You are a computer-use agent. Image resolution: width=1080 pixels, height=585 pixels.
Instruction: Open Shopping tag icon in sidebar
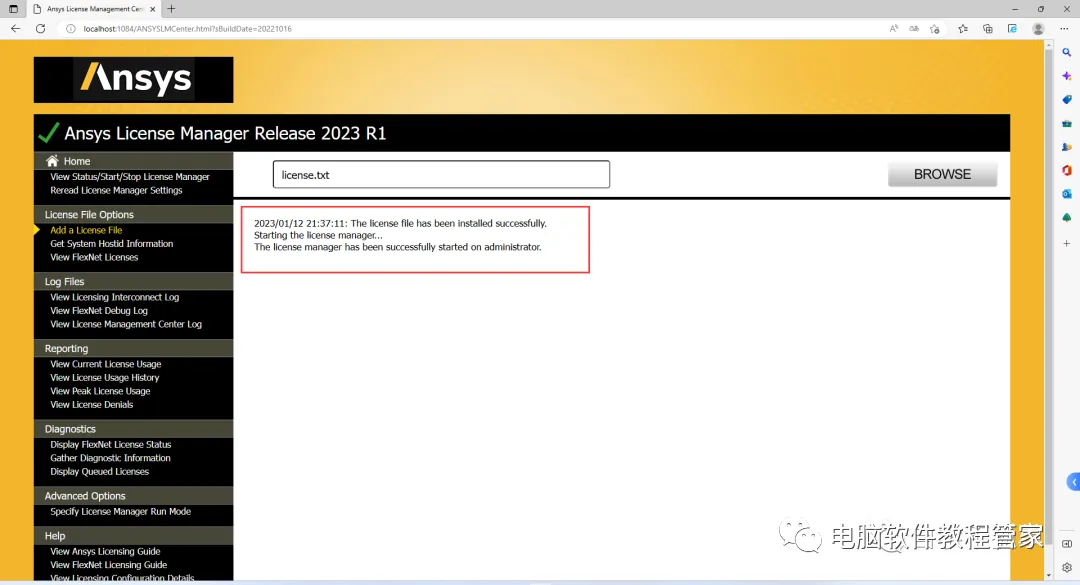point(1067,100)
